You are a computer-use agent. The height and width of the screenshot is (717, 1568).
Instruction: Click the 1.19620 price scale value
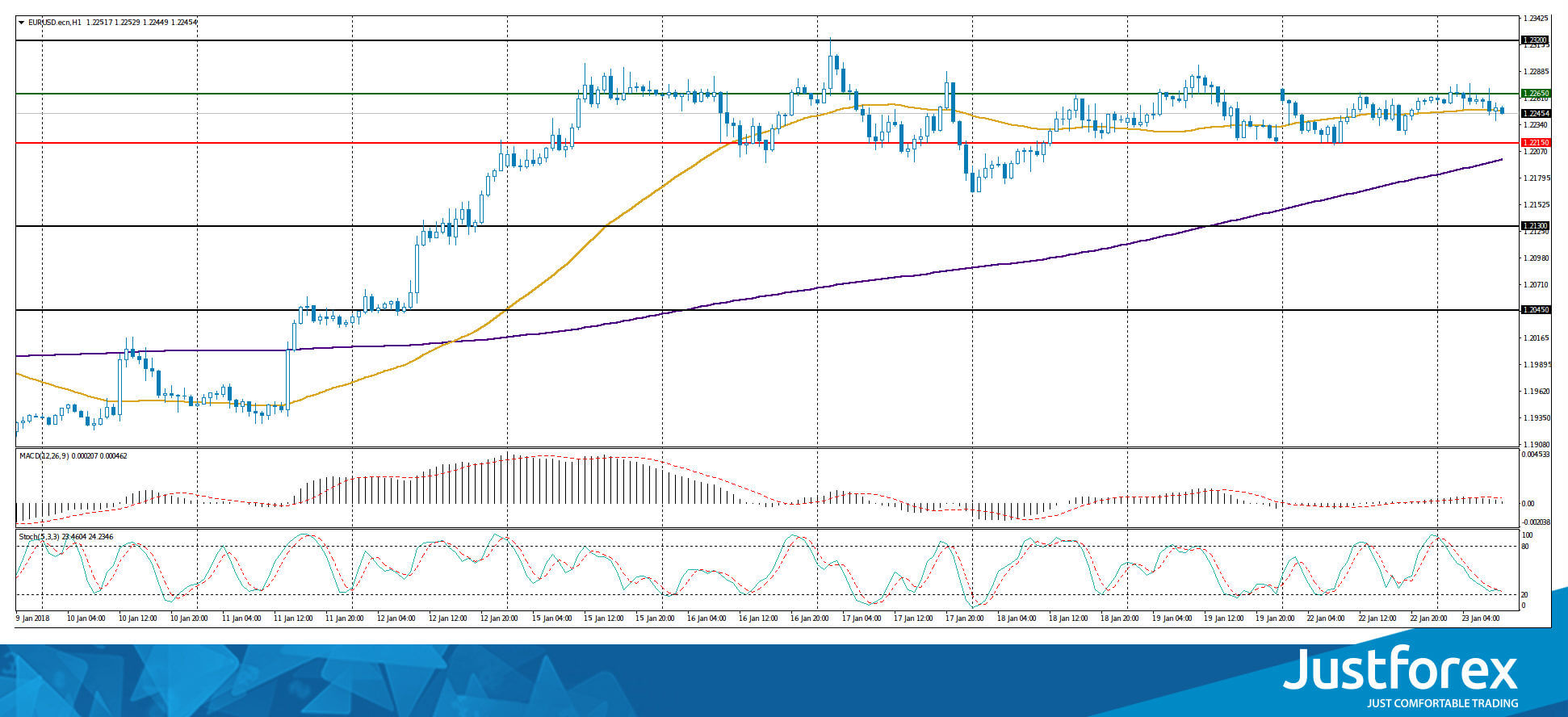coord(1535,392)
